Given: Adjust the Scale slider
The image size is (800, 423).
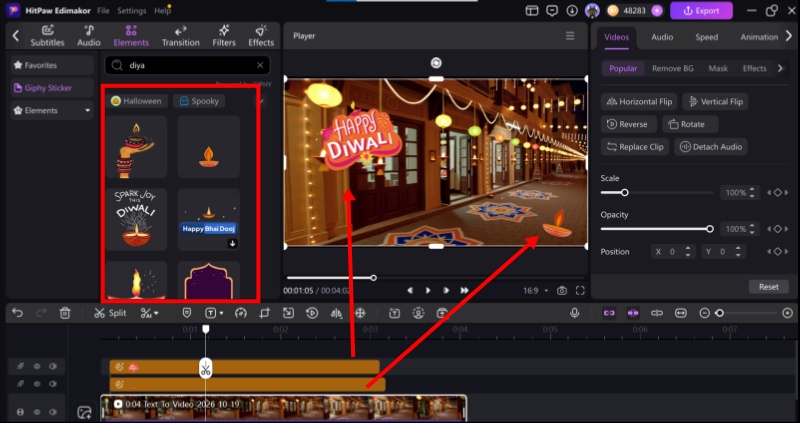Looking at the screenshot, I should (x=657, y=193).
